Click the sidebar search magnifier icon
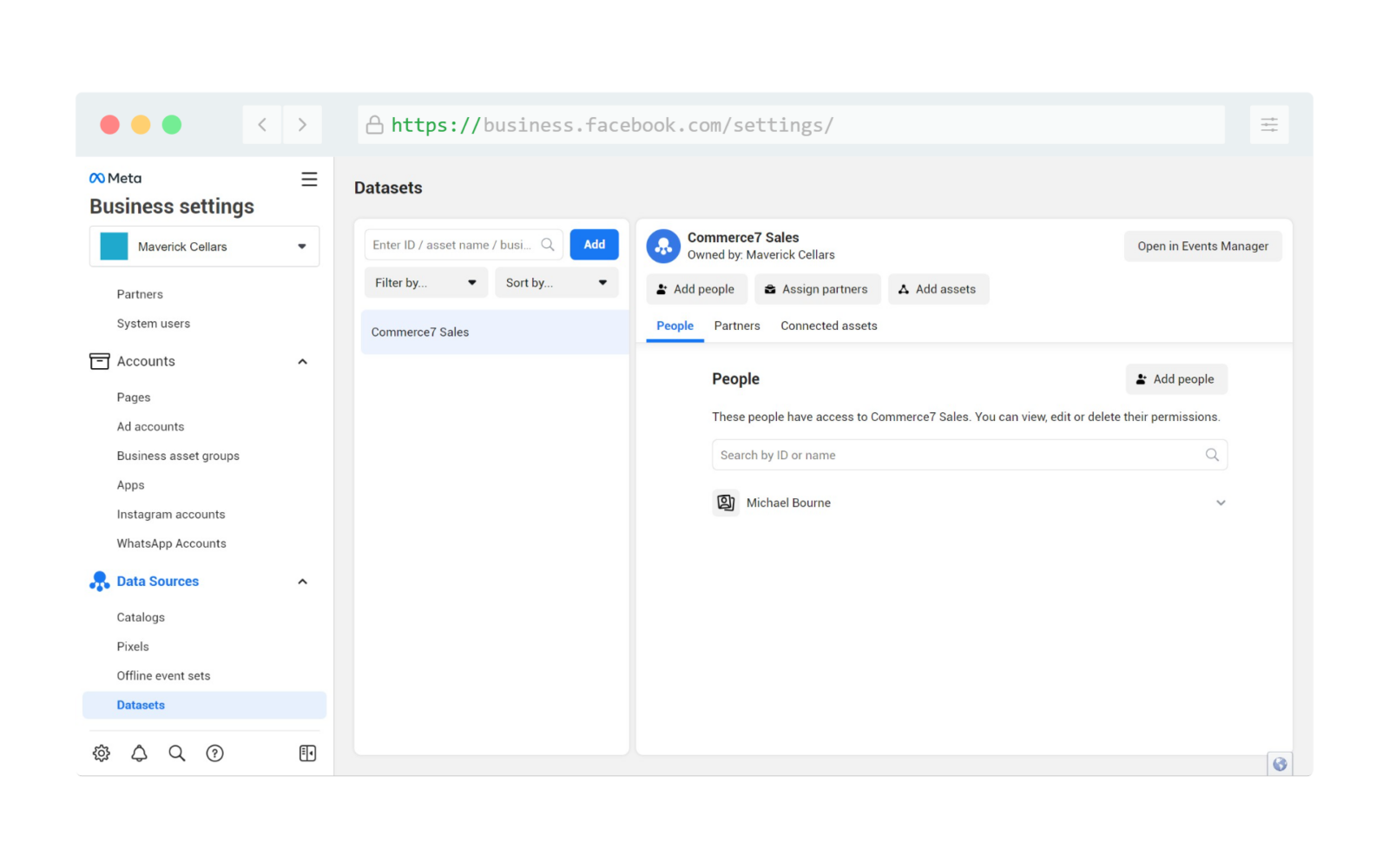Viewport: 1389px width, 868px height. (177, 753)
